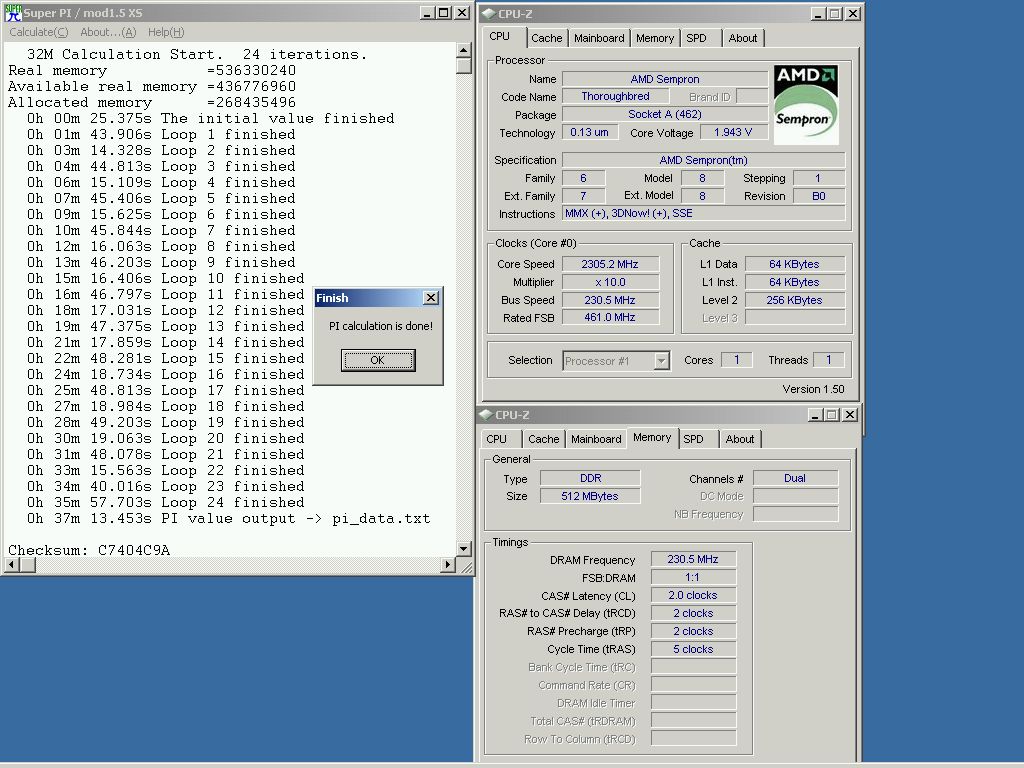This screenshot has height=768, width=1024.
Task: Open the About menu in Super PI
Action: [x=108, y=32]
